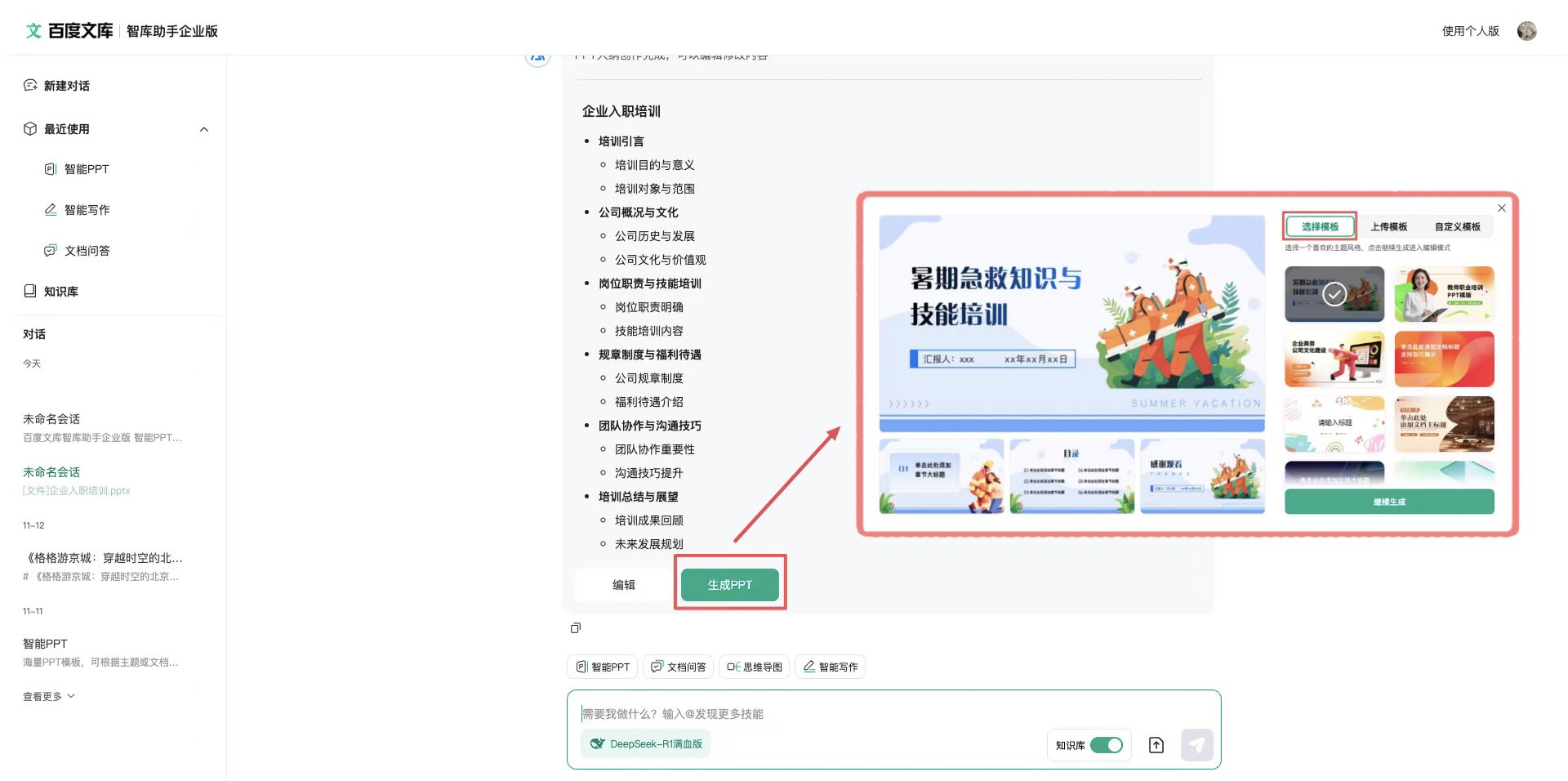Viewport: 1568px width, 781px height.
Task: Switch to 使用个人版
Action: (1470, 31)
